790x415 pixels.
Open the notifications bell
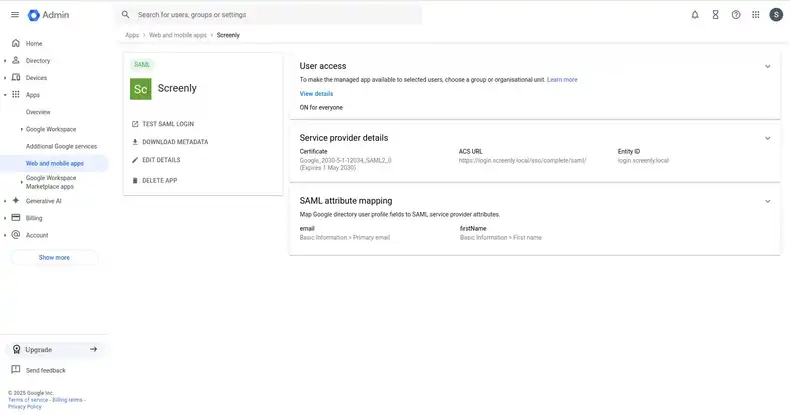695,15
